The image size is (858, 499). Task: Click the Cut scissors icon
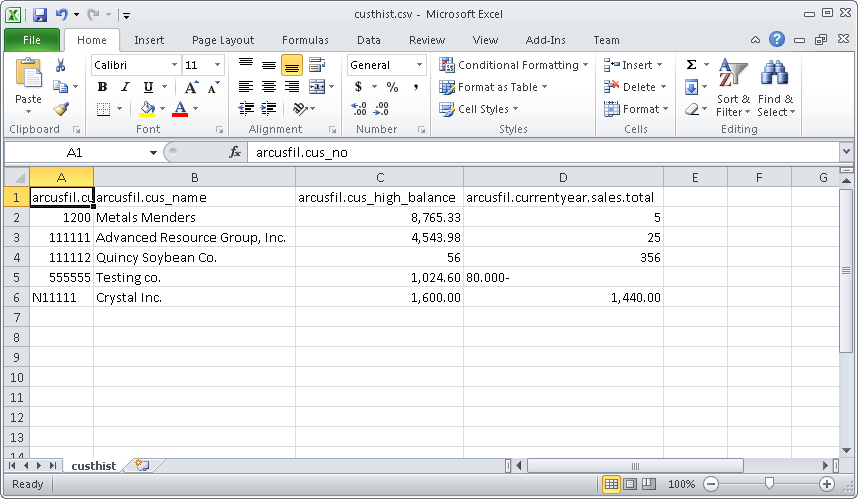click(x=60, y=65)
